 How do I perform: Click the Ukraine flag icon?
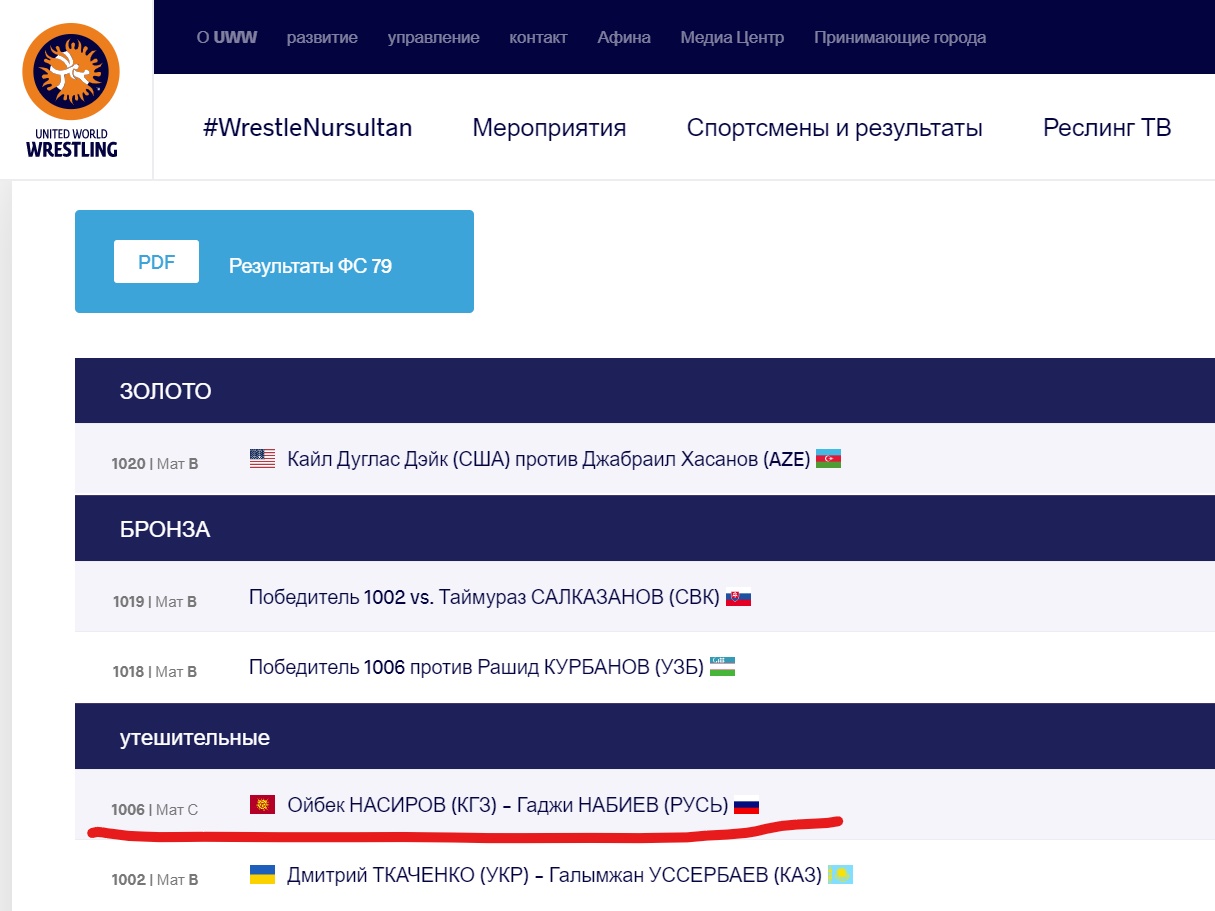click(262, 875)
